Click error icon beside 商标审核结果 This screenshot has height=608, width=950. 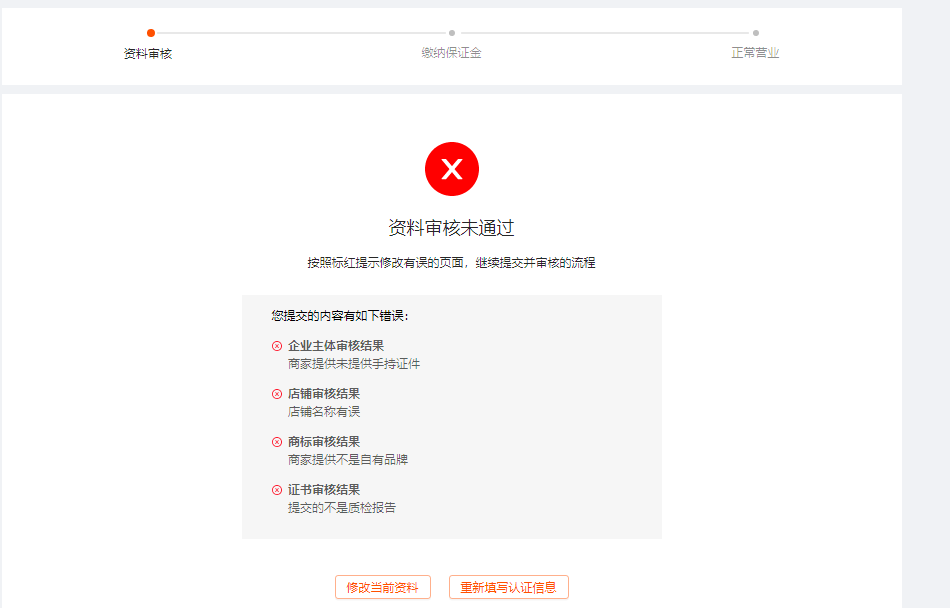pos(277,441)
